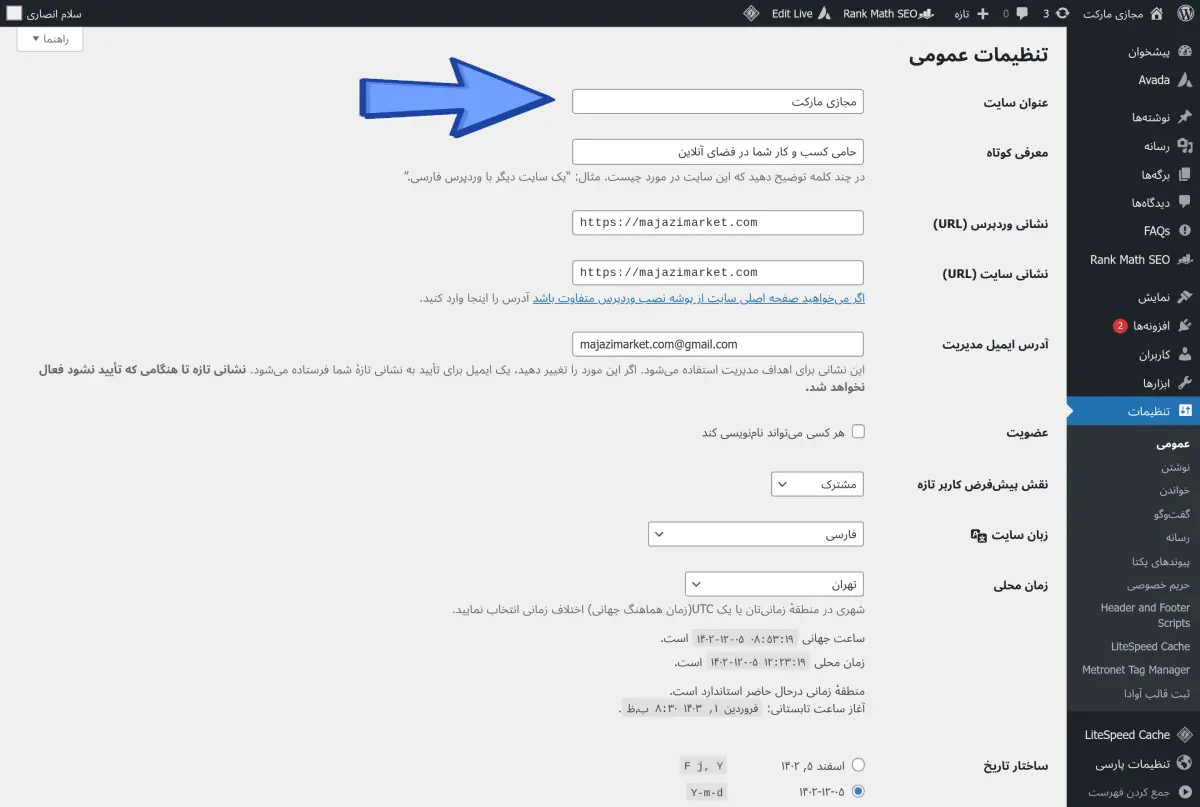Click the Rank Math SEO icon in admin bar
1200x807 pixels.
coord(928,14)
